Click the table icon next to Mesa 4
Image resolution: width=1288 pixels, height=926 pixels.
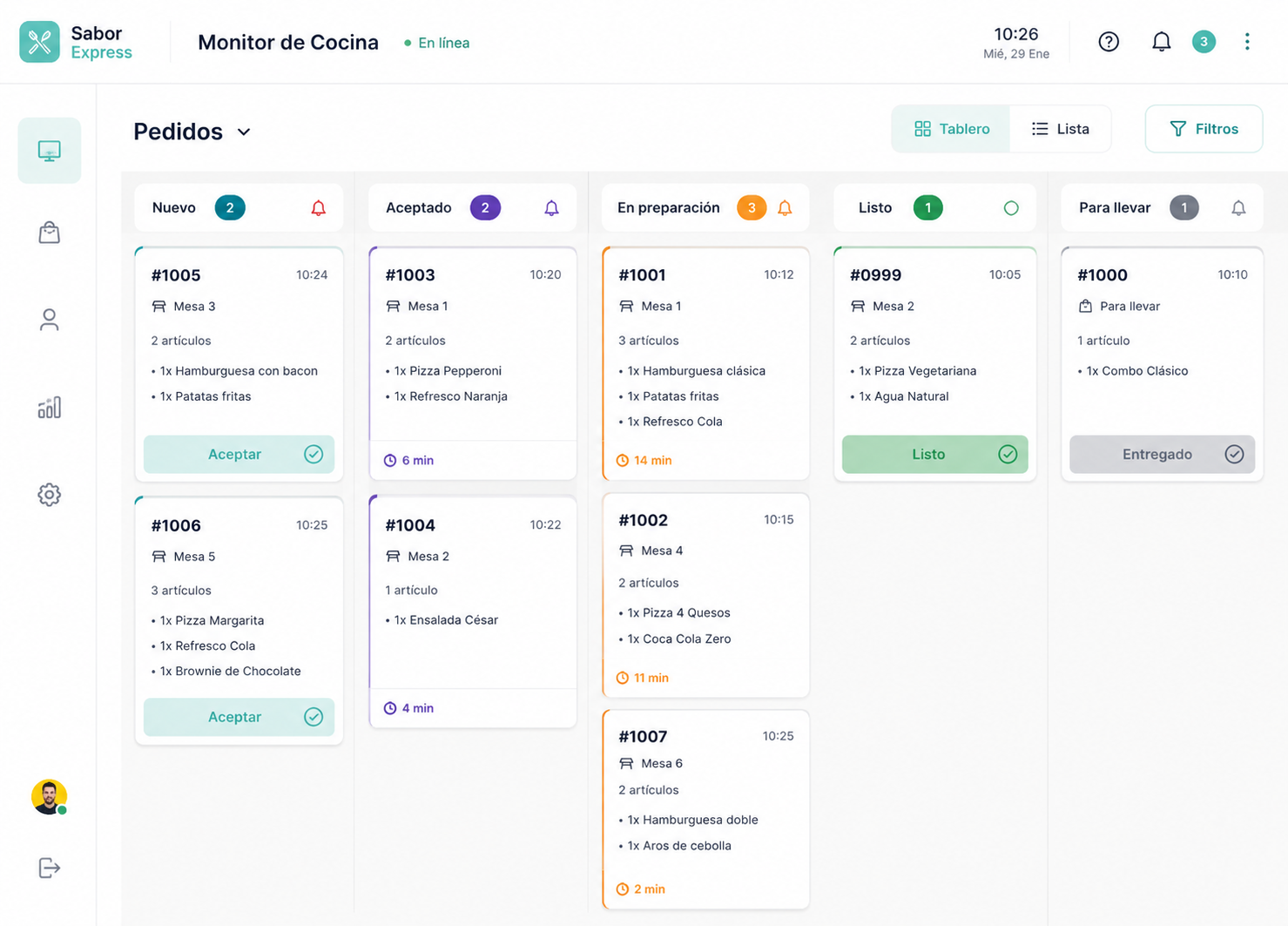coord(626,551)
